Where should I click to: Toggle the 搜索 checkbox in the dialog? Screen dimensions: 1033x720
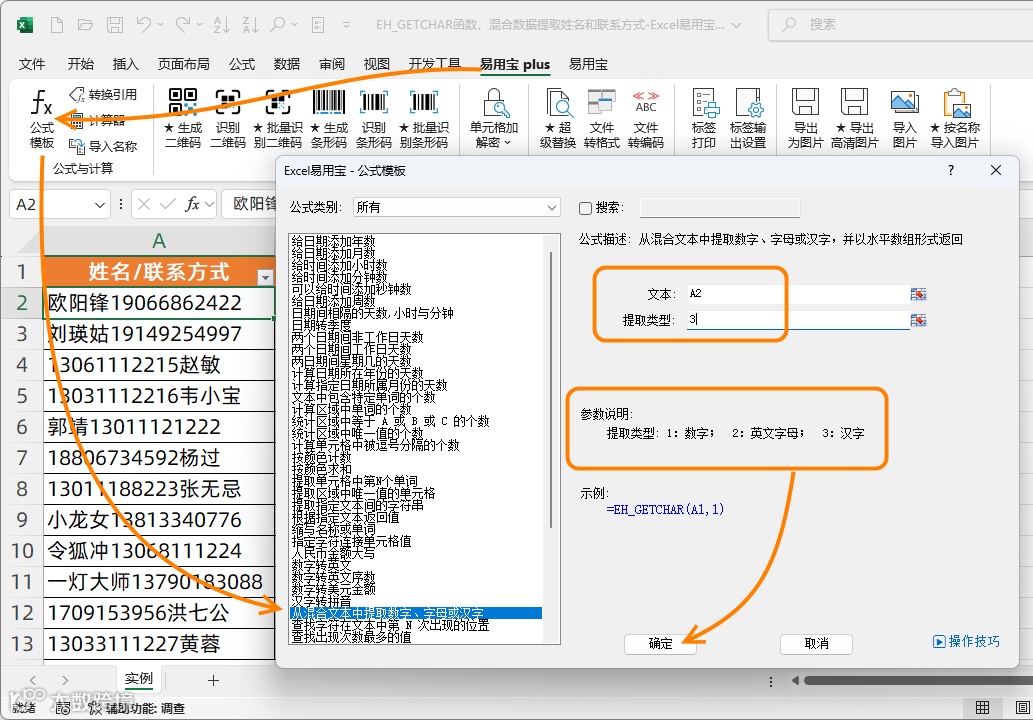[585, 208]
